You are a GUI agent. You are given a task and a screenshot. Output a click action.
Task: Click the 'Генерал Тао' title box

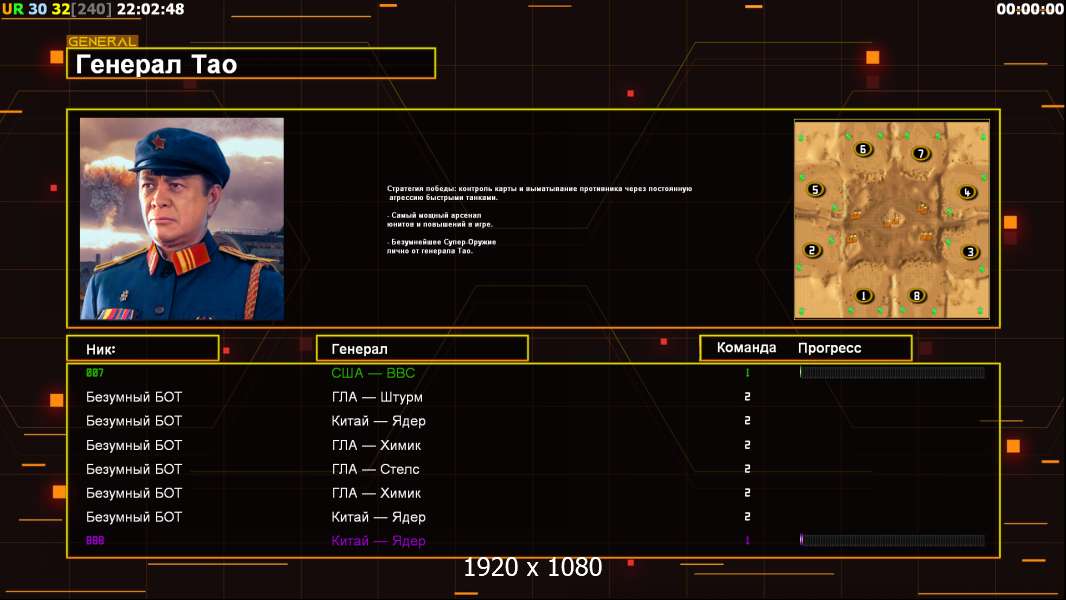251,64
